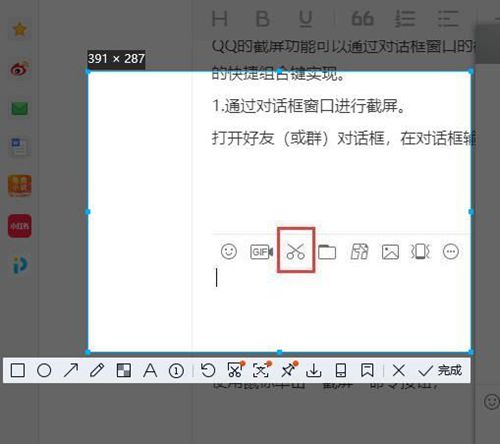Add screenshot to favorites bookmark
Viewport: 500px width, 444px height.
point(367,370)
